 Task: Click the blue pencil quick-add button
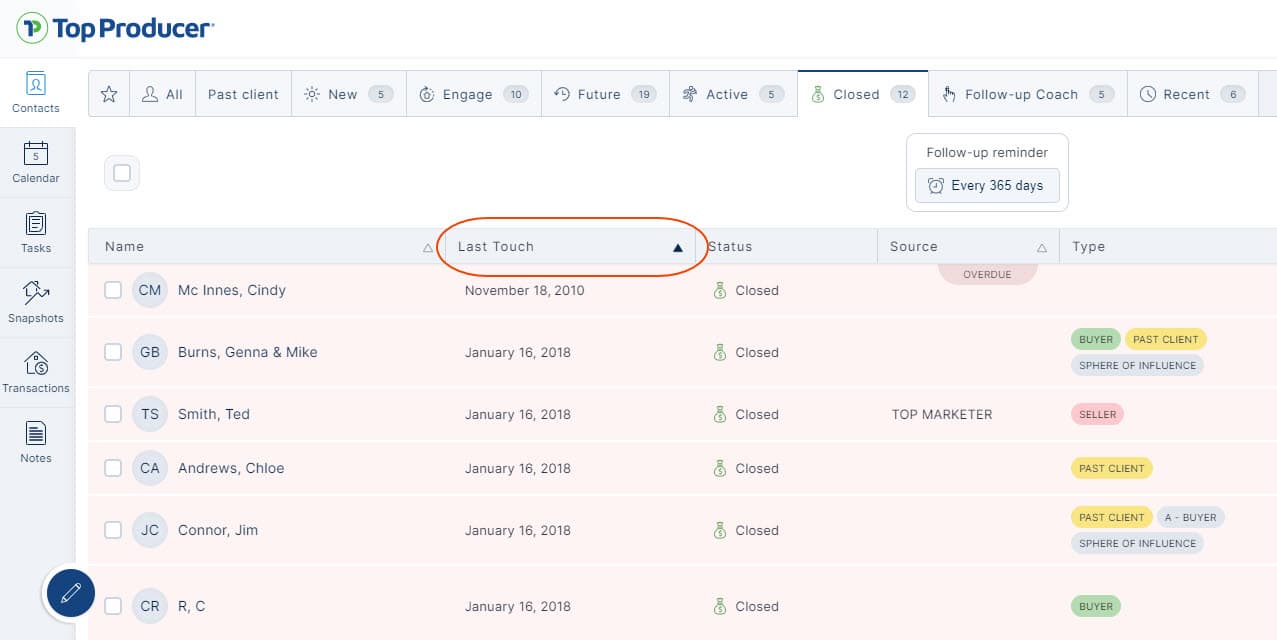(x=70, y=594)
